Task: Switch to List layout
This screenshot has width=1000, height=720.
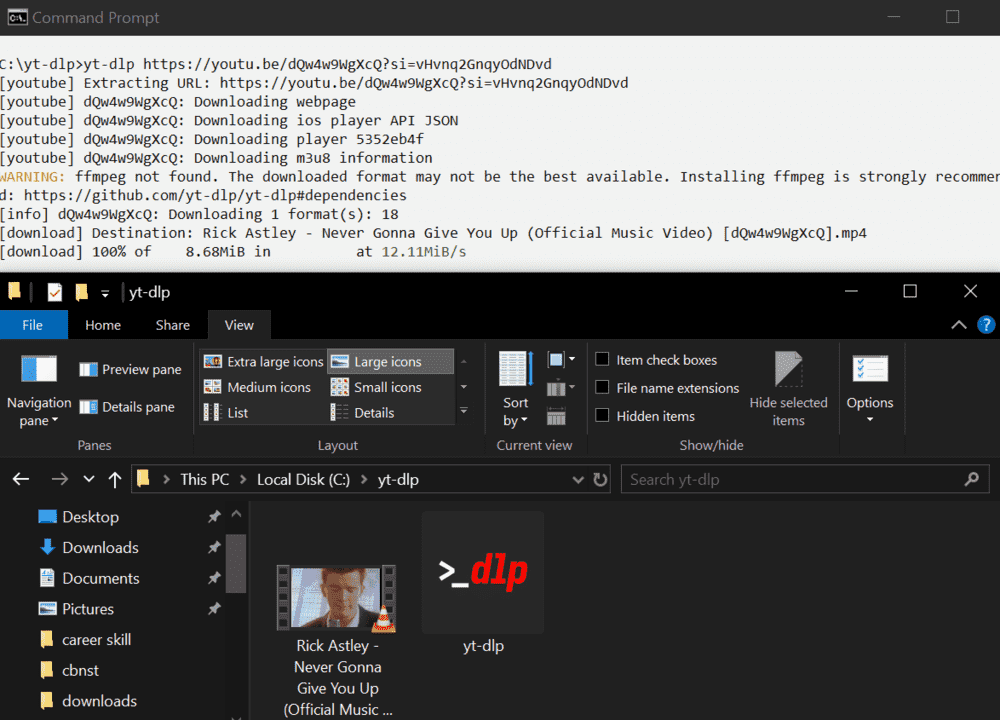Action: [x=226, y=413]
